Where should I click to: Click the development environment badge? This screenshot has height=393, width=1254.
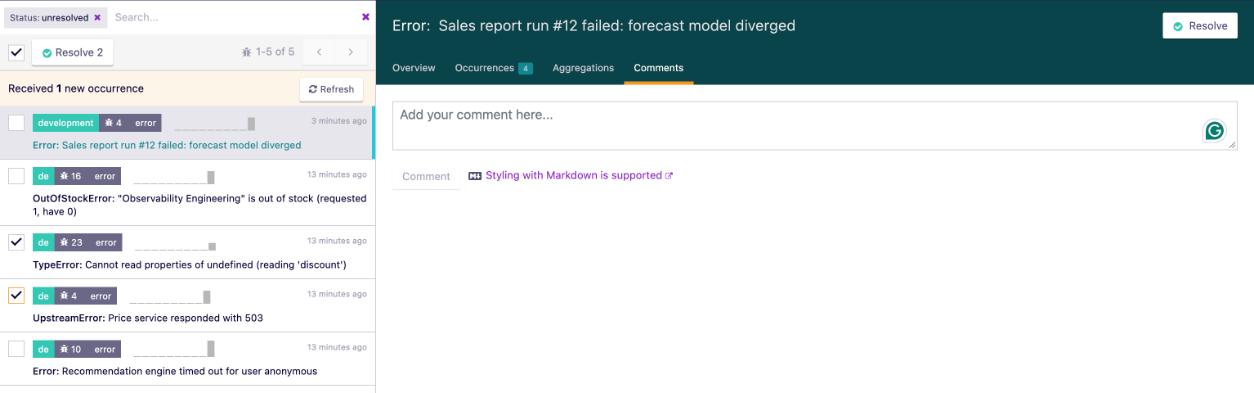coord(66,123)
